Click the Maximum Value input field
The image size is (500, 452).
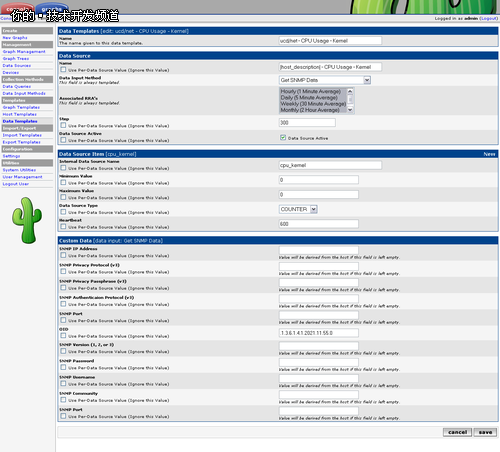pyautogui.click(x=319, y=195)
